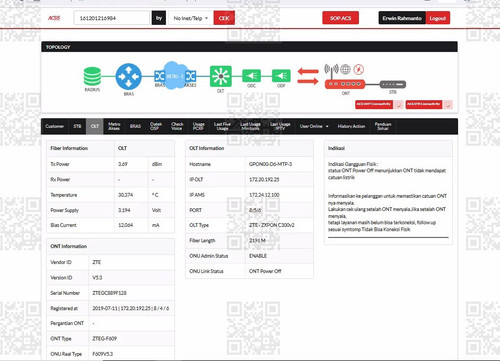Click the Logout button

[437, 18]
